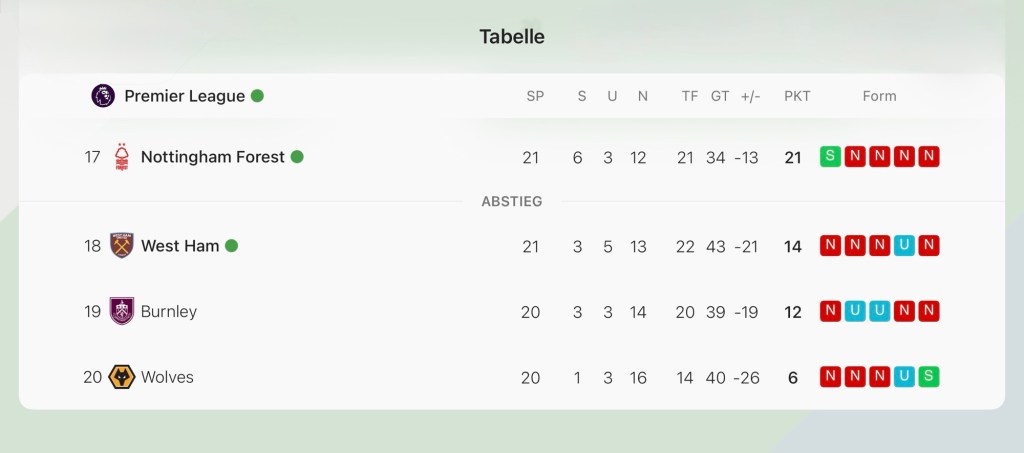Click the Tabelle heading
The image size is (1024, 453).
click(x=512, y=37)
